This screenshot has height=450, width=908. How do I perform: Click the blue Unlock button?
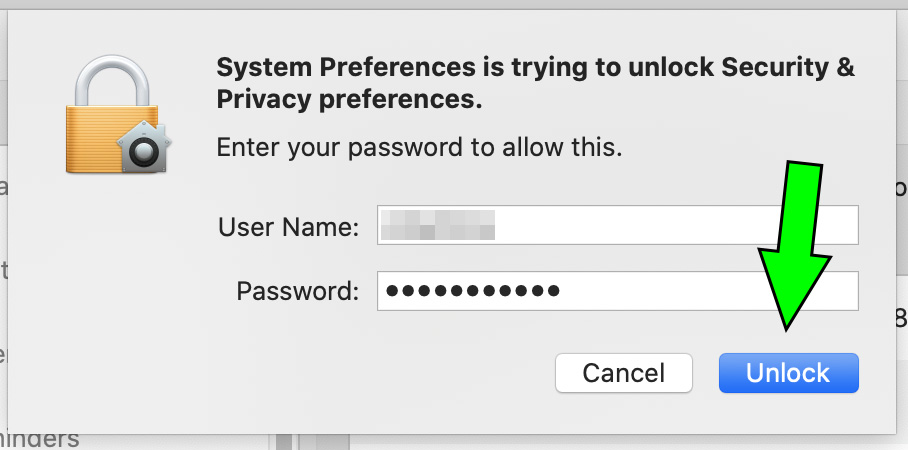tap(789, 373)
